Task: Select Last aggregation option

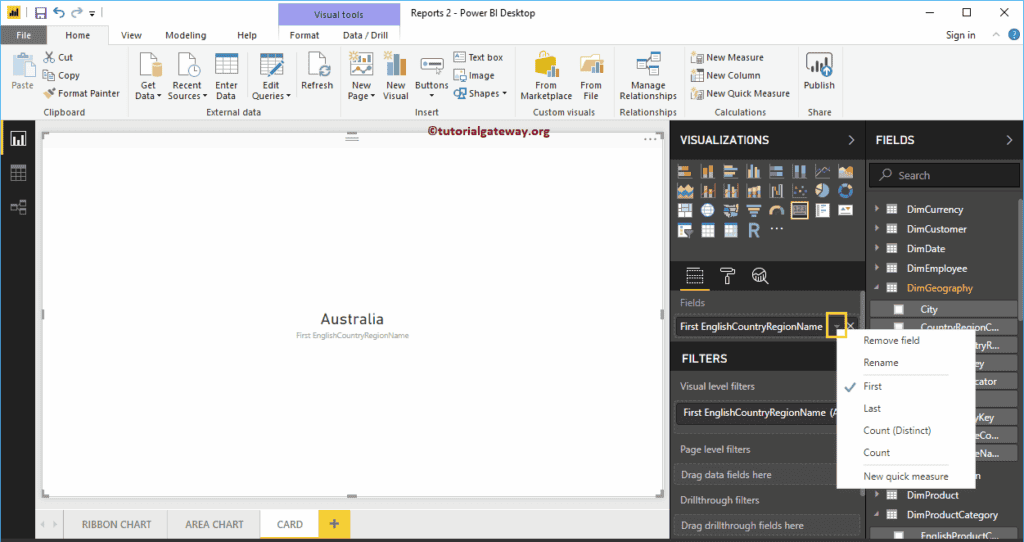Action: (872, 408)
